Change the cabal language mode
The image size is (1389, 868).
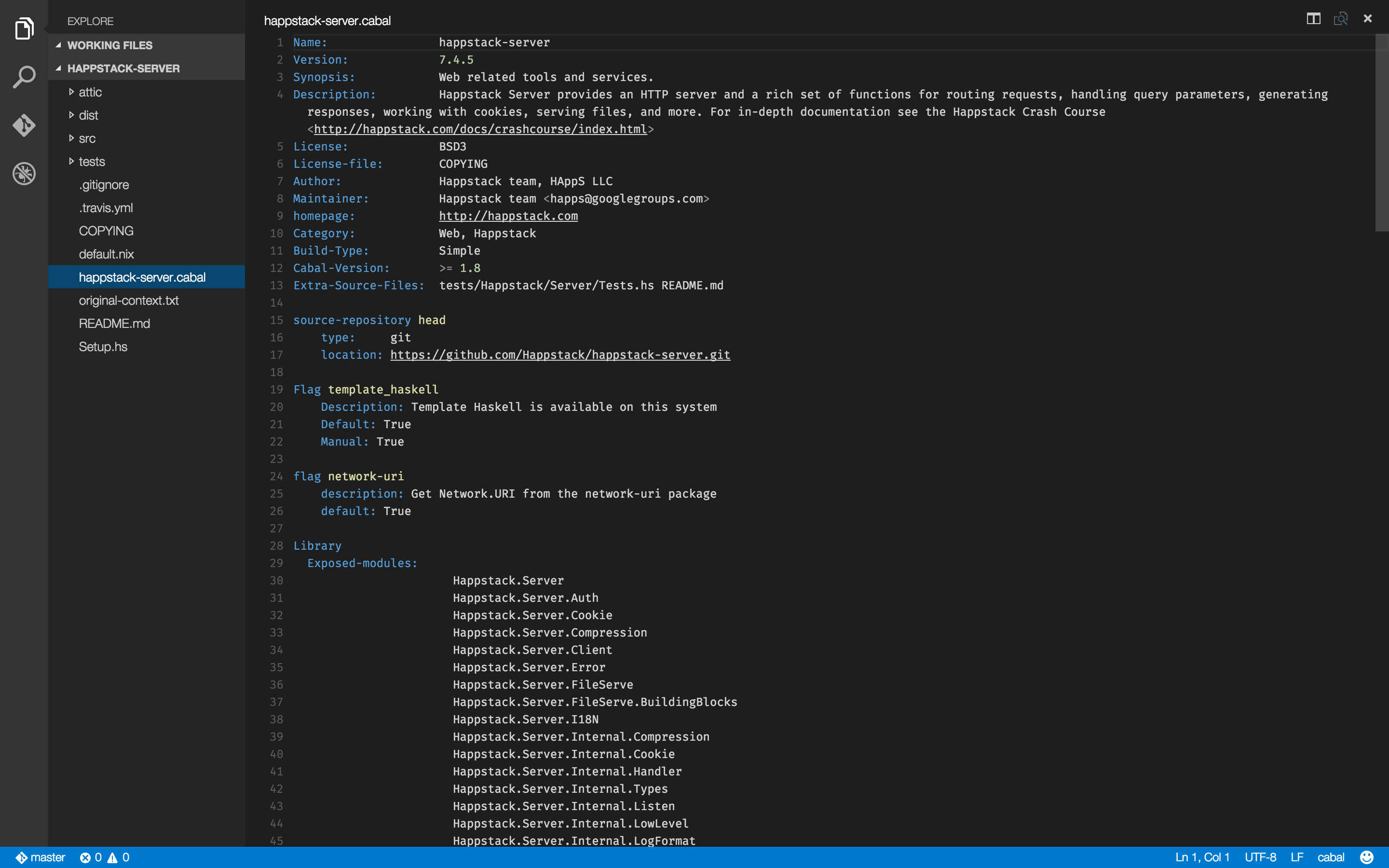click(x=1331, y=857)
